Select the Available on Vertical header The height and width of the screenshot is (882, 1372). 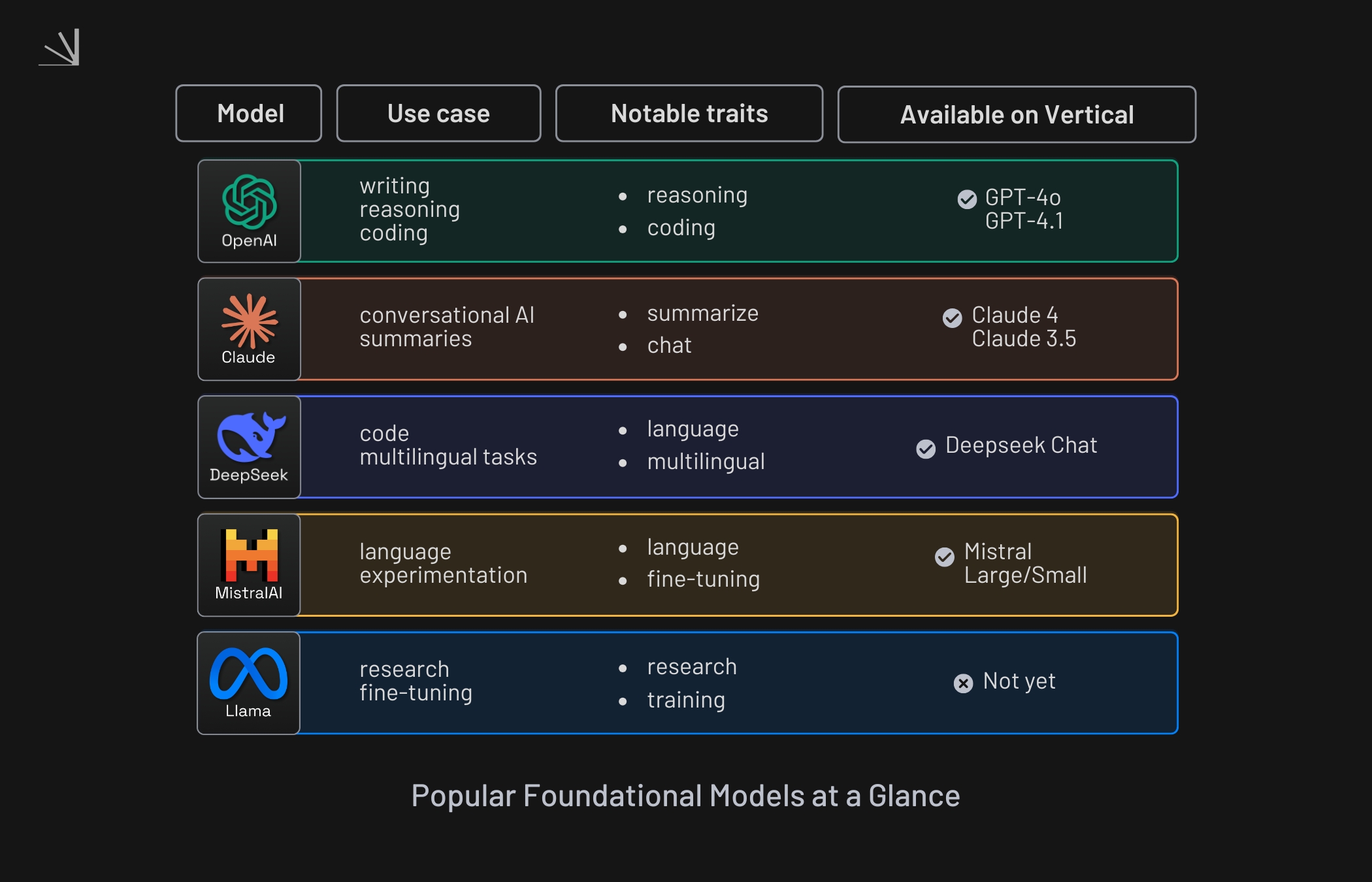pyautogui.click(x=1017, y=114)
